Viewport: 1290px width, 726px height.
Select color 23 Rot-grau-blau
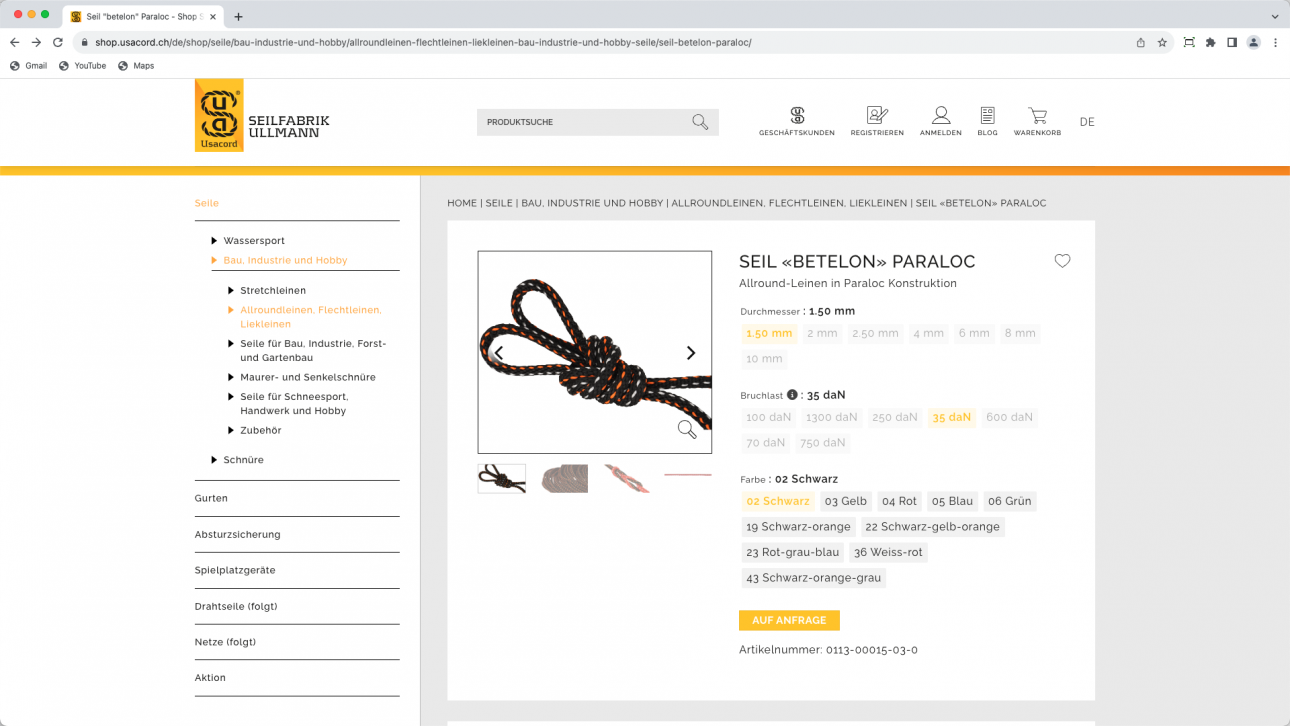pos(793,552)
